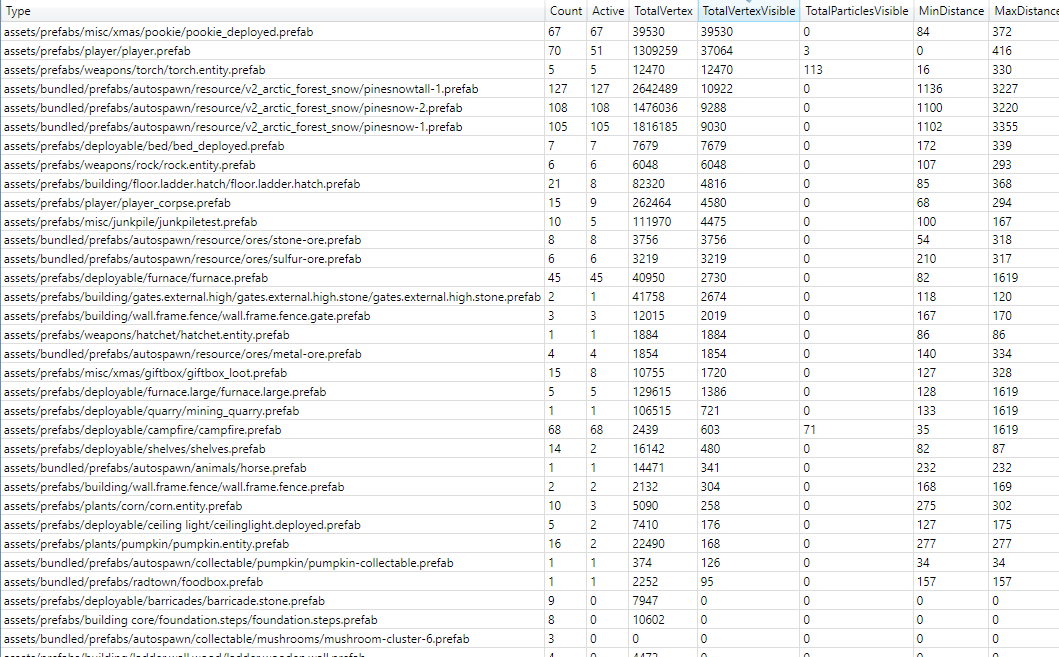1059x657 pixels.
Task: Select the shelves.prefab row
Action: click(530, 448)
